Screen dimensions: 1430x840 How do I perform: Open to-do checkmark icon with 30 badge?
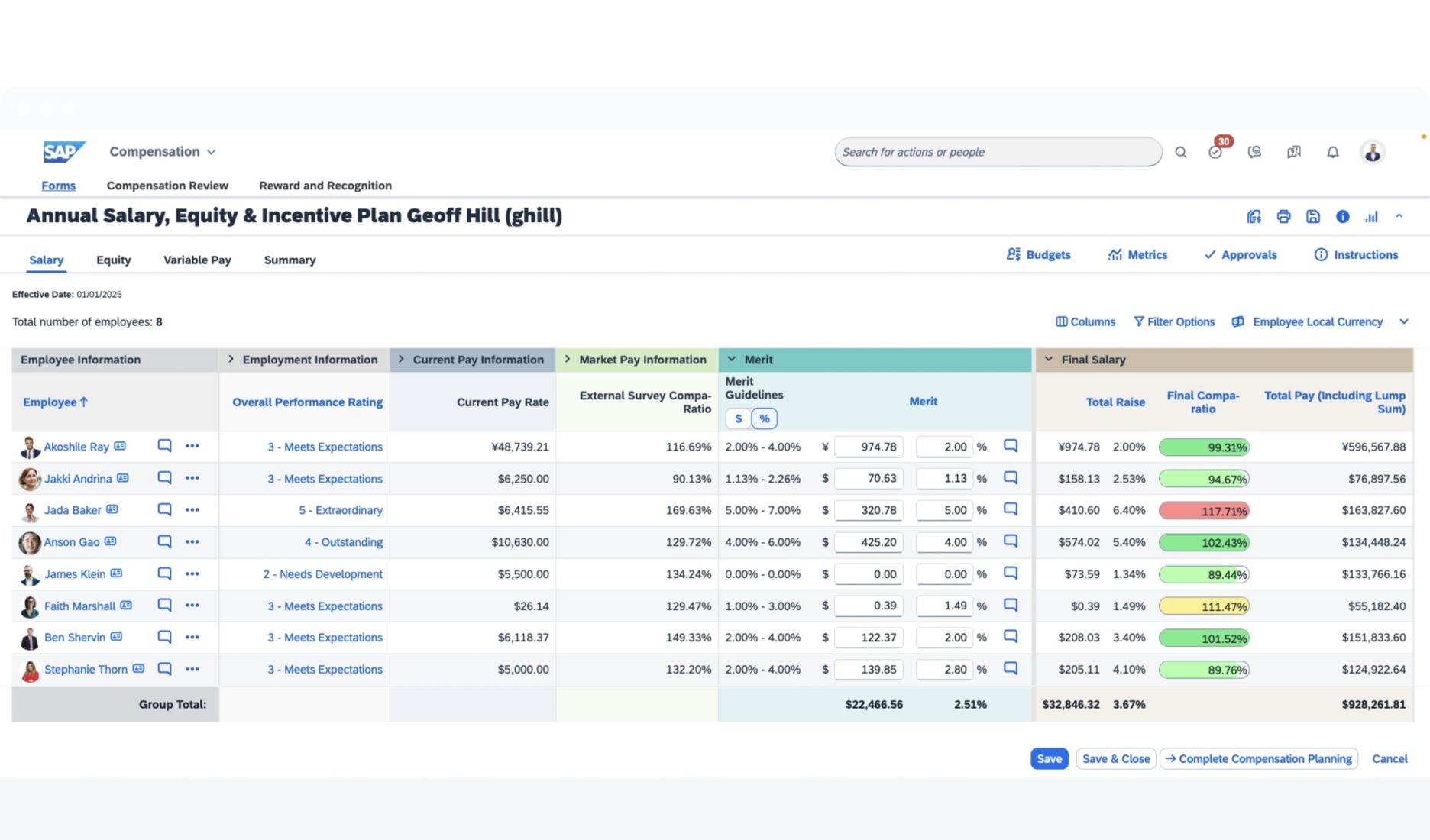[1215, 152]
